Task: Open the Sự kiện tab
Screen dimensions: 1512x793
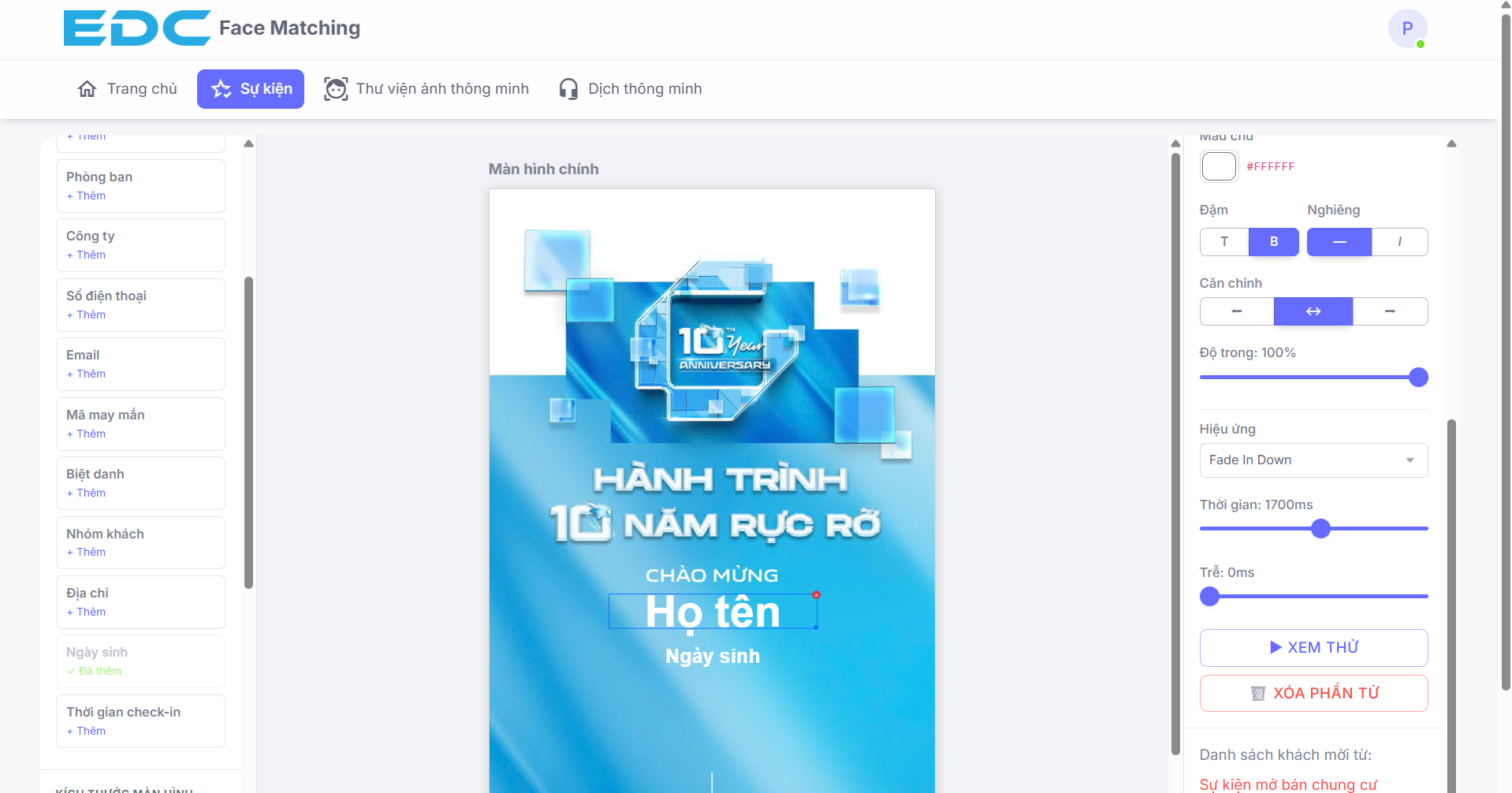Action: tap(251, 89)
